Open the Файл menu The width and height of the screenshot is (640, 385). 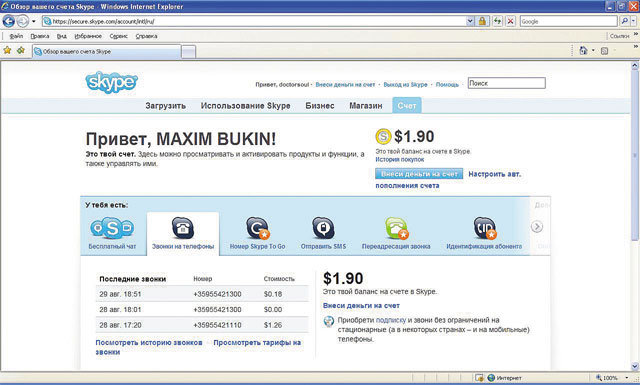pyautogui.click(x=16, y=36)
